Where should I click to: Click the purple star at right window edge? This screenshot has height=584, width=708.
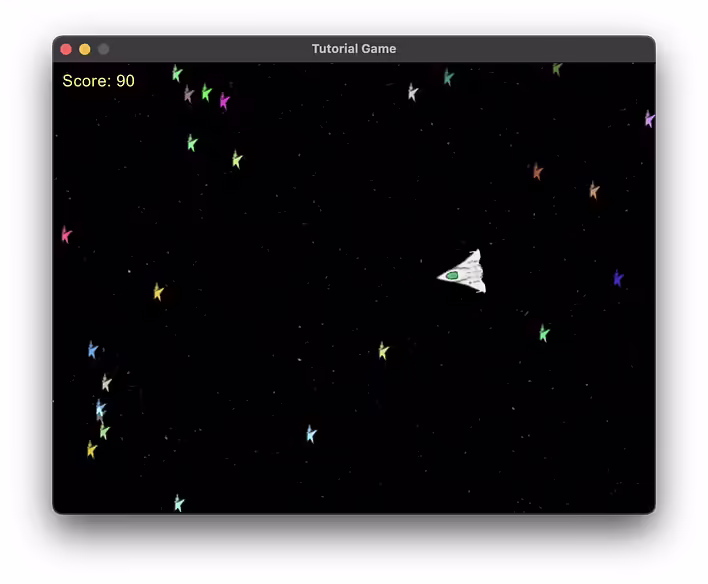(x=649, y=119)
